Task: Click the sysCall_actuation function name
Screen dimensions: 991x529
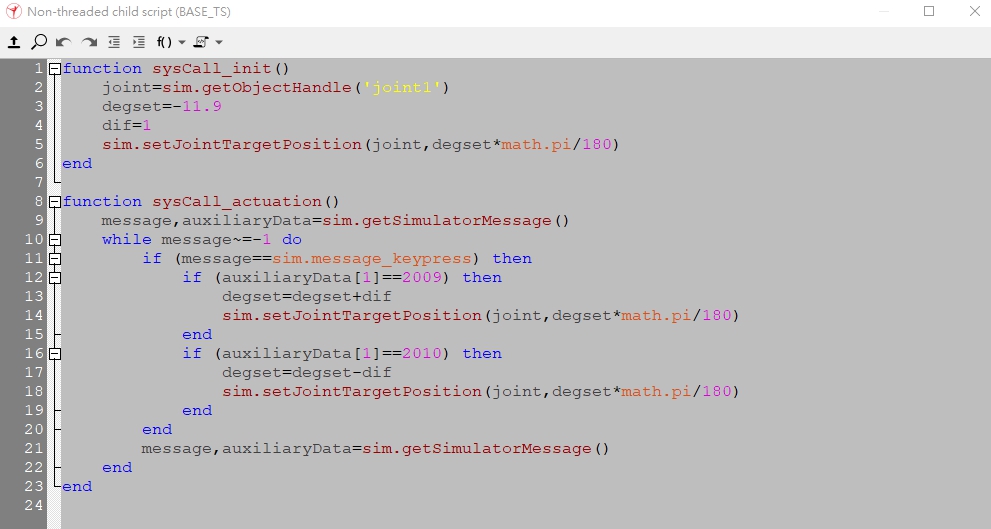Action: tap(237, 201)
